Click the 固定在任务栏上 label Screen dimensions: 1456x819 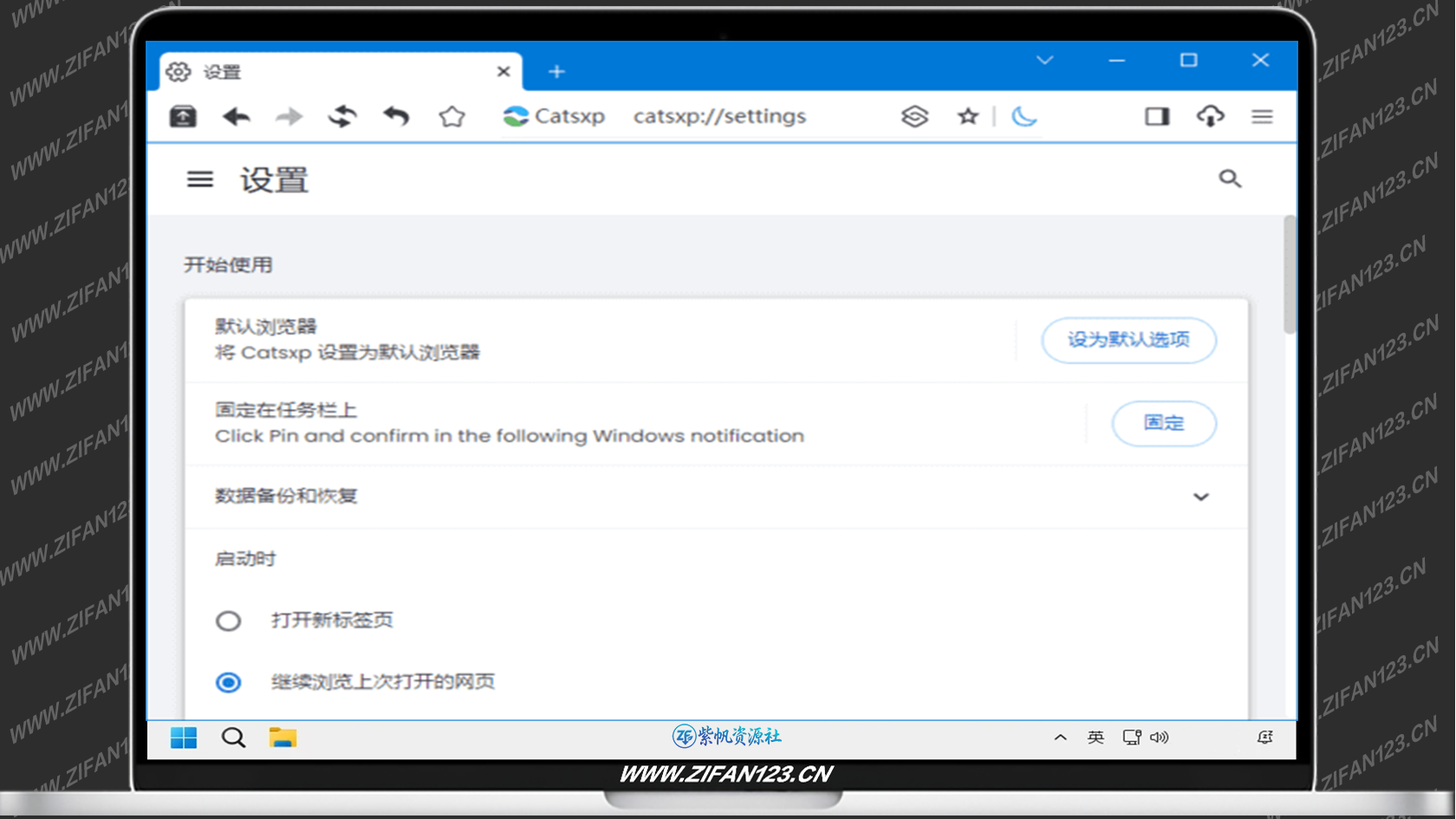click(286, 410)
